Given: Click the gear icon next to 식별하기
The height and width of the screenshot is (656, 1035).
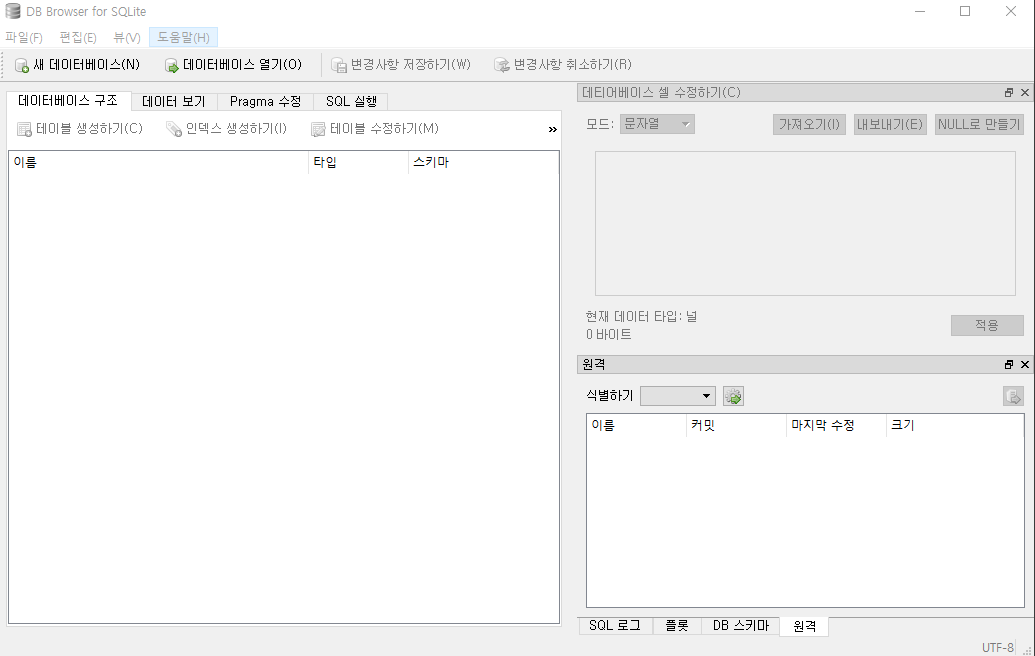Looking at the screenshot, I should [733, 396].
